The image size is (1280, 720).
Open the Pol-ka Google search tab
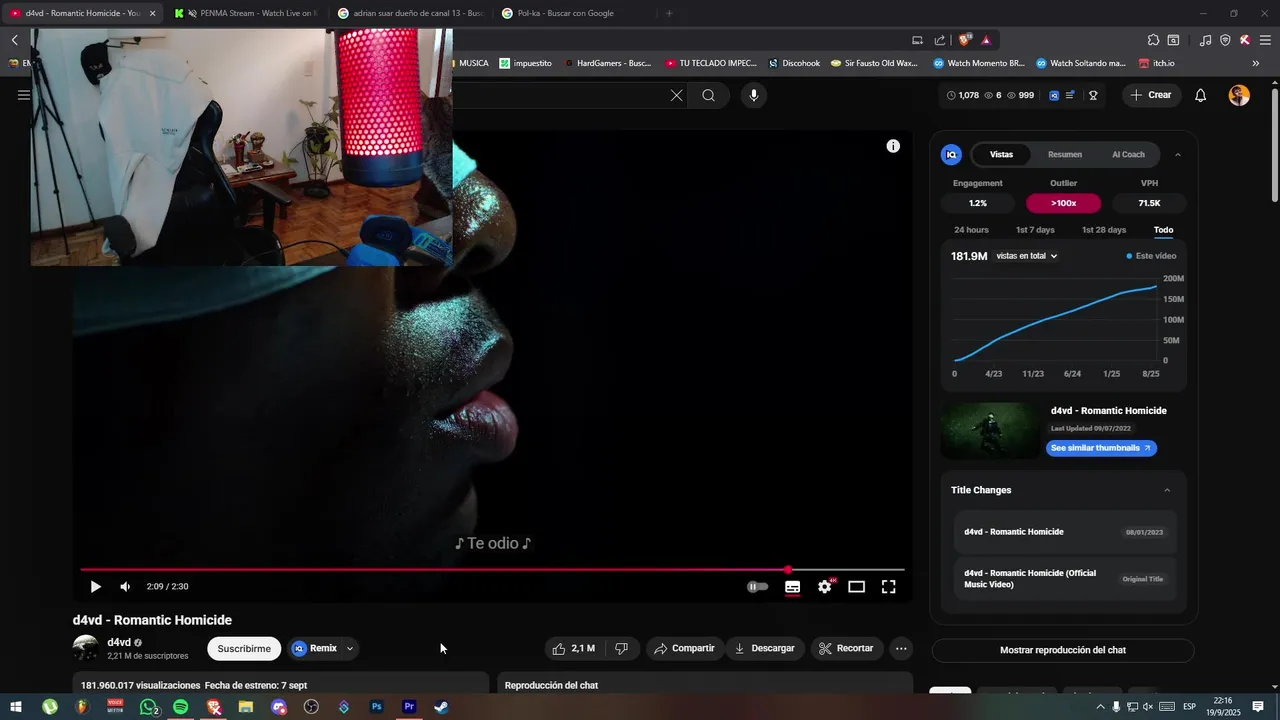click(x=573, y=13)
